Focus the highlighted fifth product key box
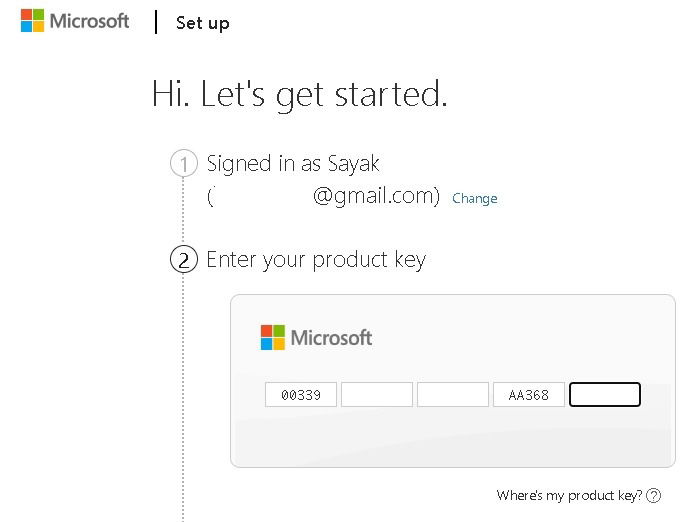This screenshot has height=522, width=700. [x=605, y=395]
